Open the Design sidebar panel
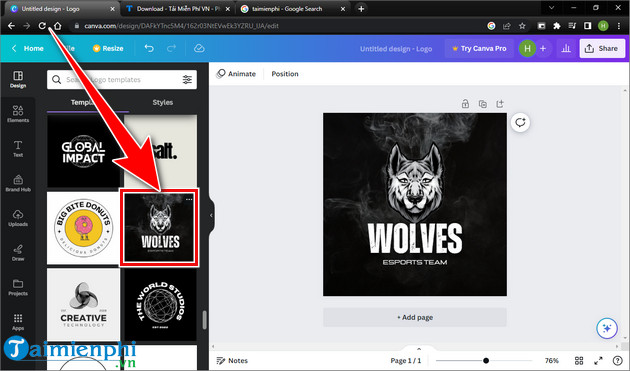 click(x=18, y=79)
